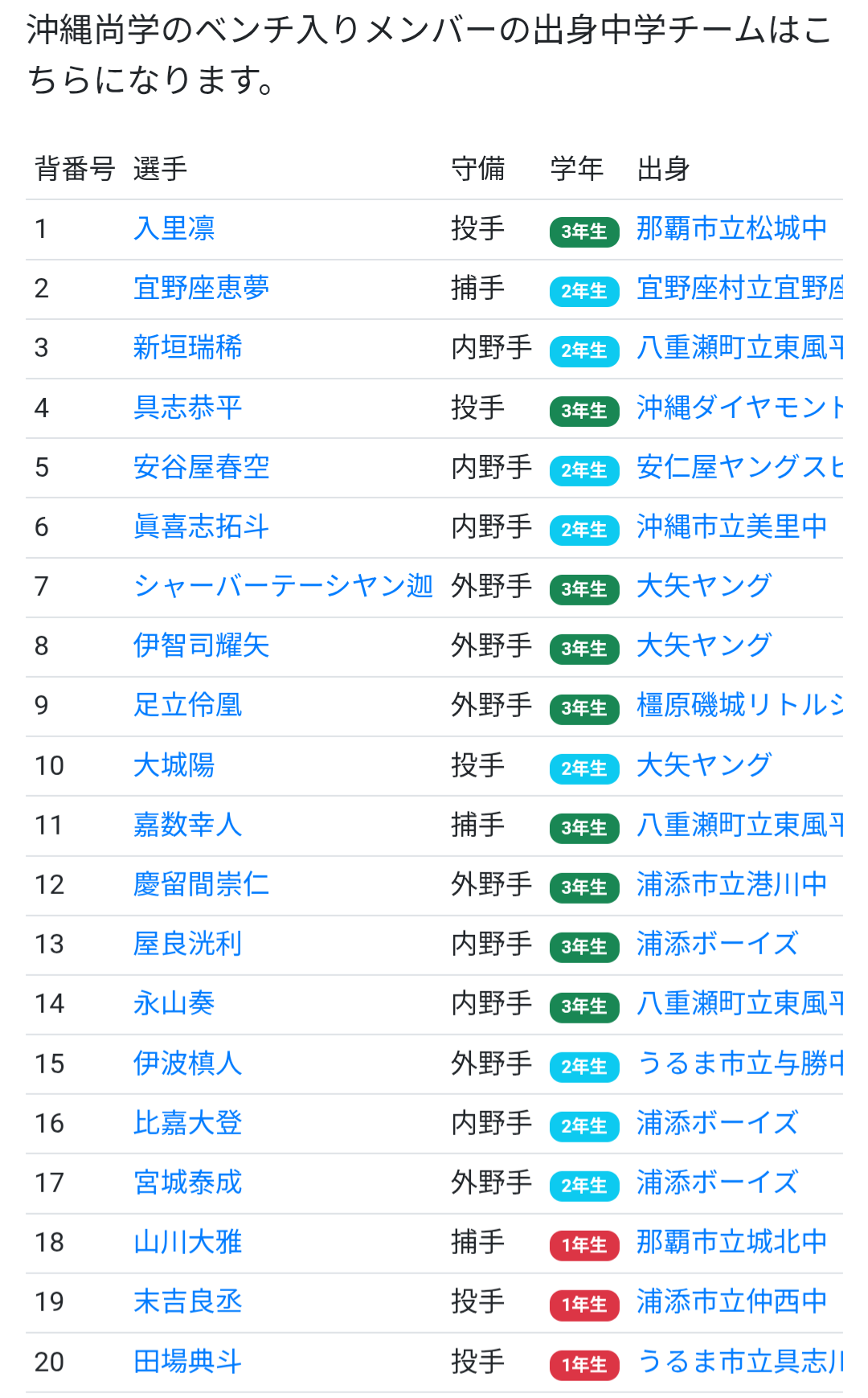868x1398 pixels.
Task: Open player link 入里凜
Action: coord(174,229)
